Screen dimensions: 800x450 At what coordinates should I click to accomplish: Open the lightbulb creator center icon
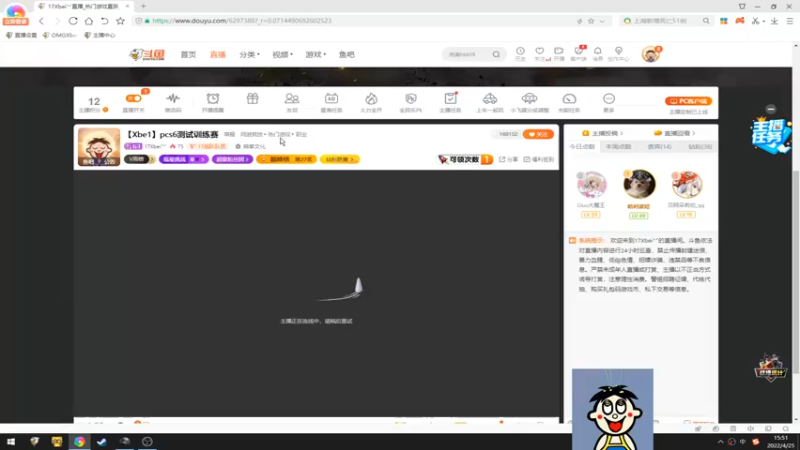[x=618, y=51]
